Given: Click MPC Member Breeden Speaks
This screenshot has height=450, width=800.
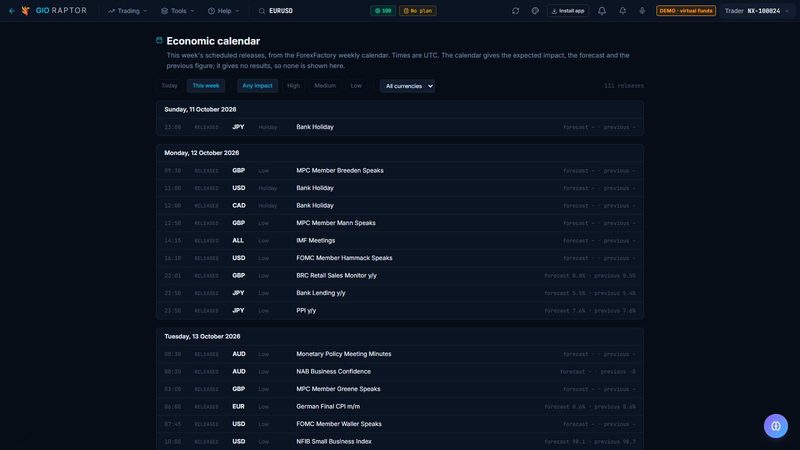Looking at the screenshot, I should 400,170.
